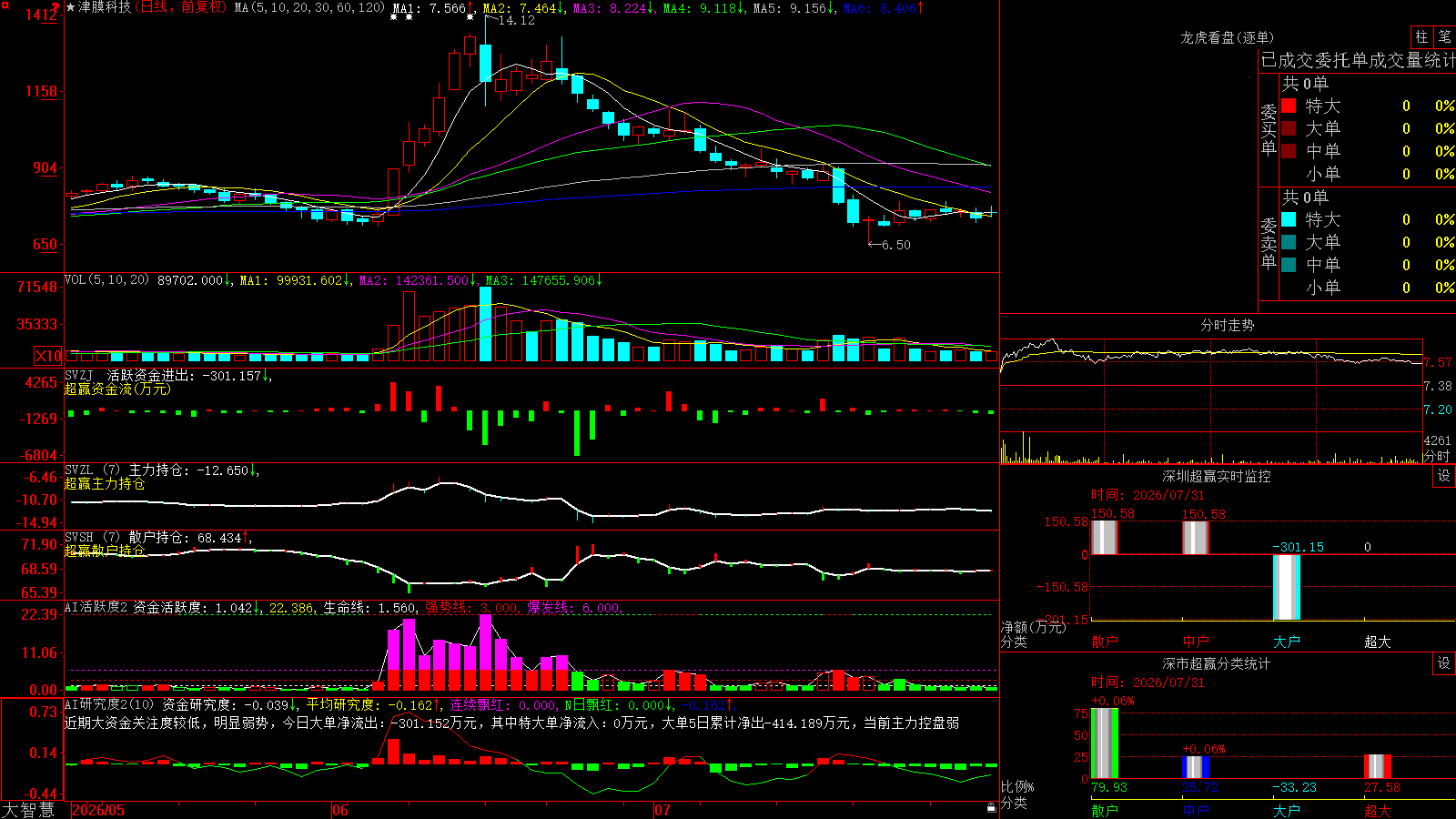Click the 日线，前复权 period label
This screenshot has height=819, width=1456.
181,7
